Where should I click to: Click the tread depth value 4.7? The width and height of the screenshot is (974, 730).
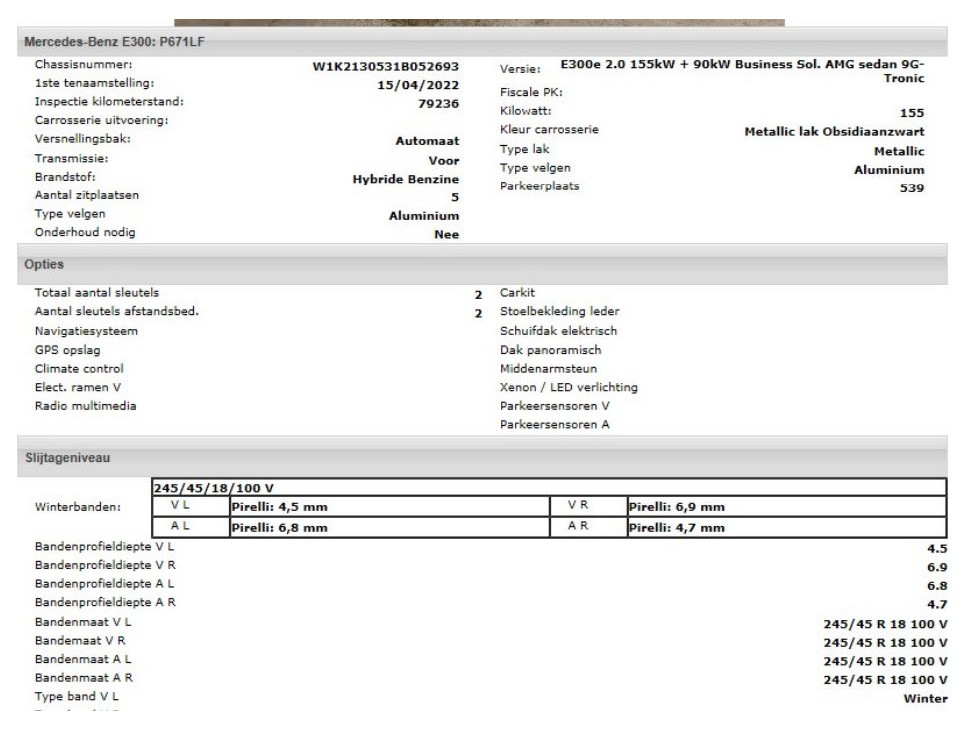937,605
